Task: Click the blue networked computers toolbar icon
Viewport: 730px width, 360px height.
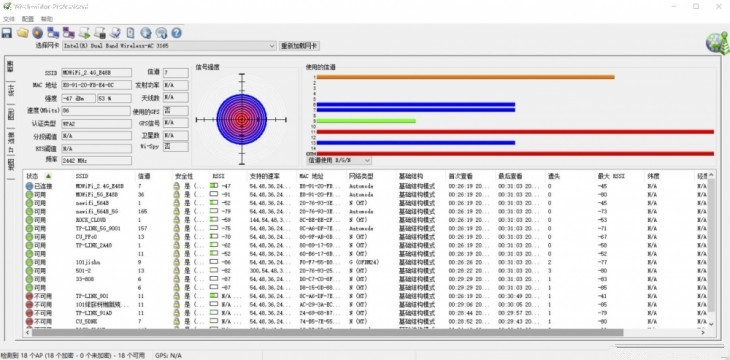Action: point(53,33)
